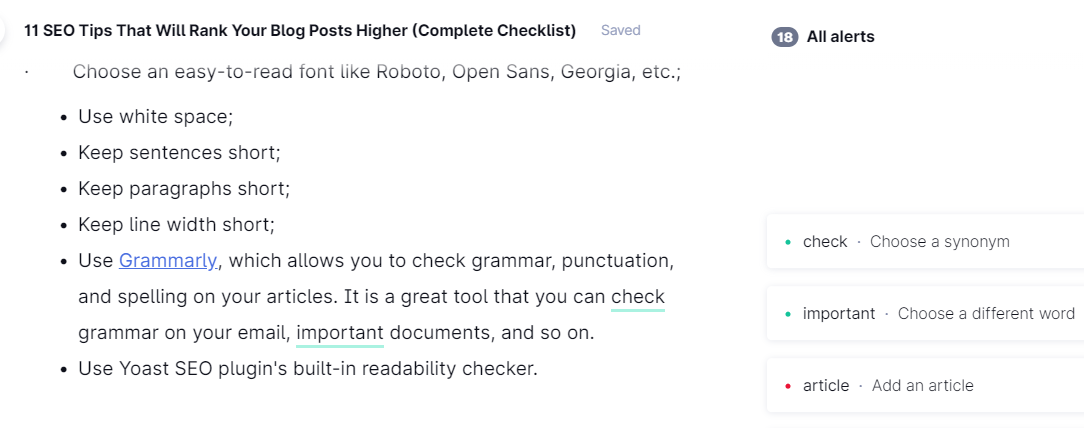Click the Yoast SEO plugin bullet line
Screen dimensions: 1084x428
click(308, 369)
